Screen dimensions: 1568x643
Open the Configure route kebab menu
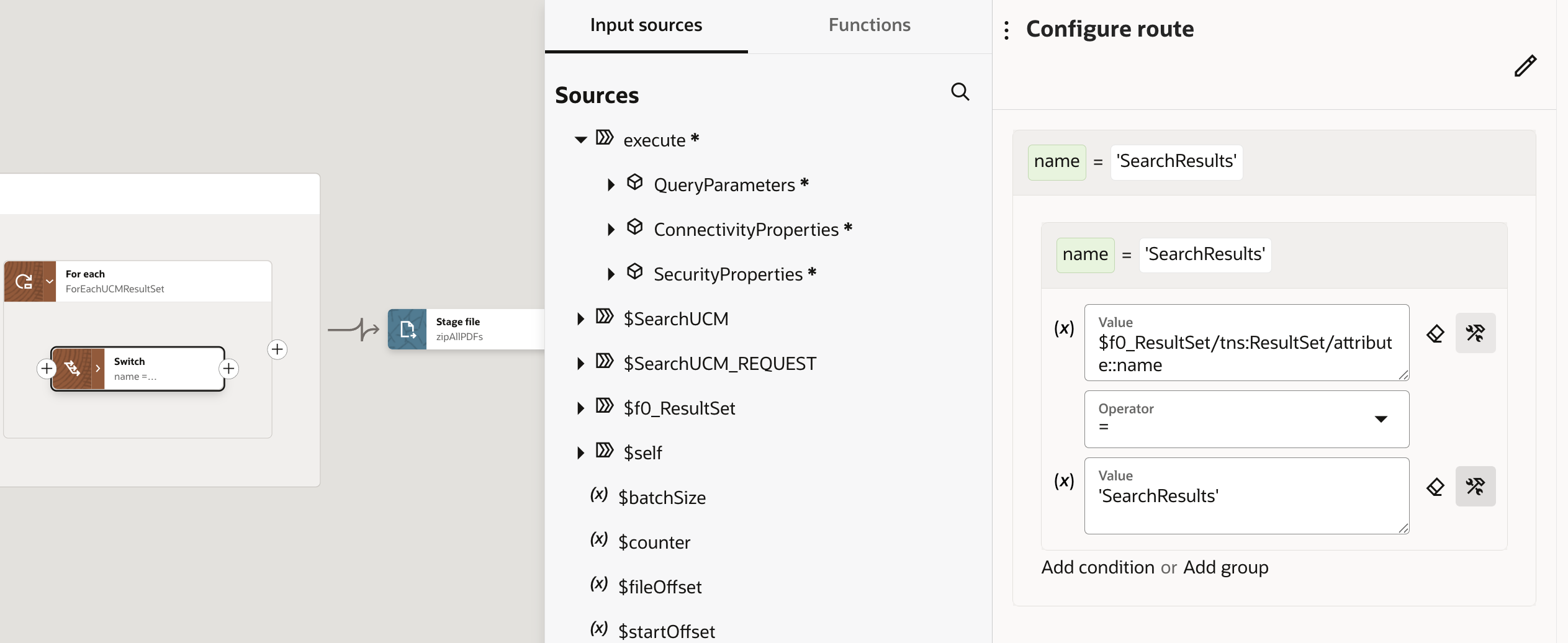(1006, 29)
